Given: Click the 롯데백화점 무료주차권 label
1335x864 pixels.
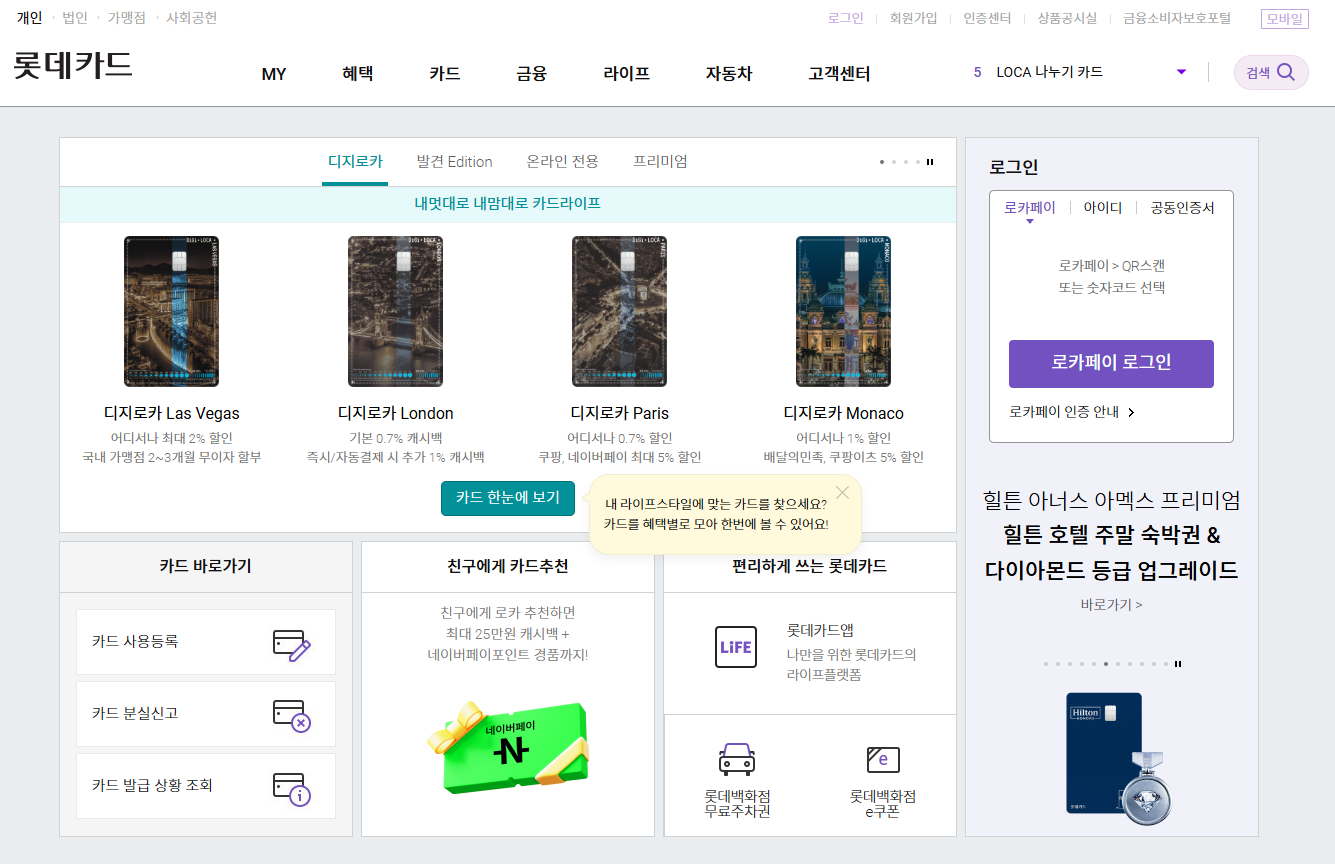Looking at the screenshot, I should (x=737, y=804).
